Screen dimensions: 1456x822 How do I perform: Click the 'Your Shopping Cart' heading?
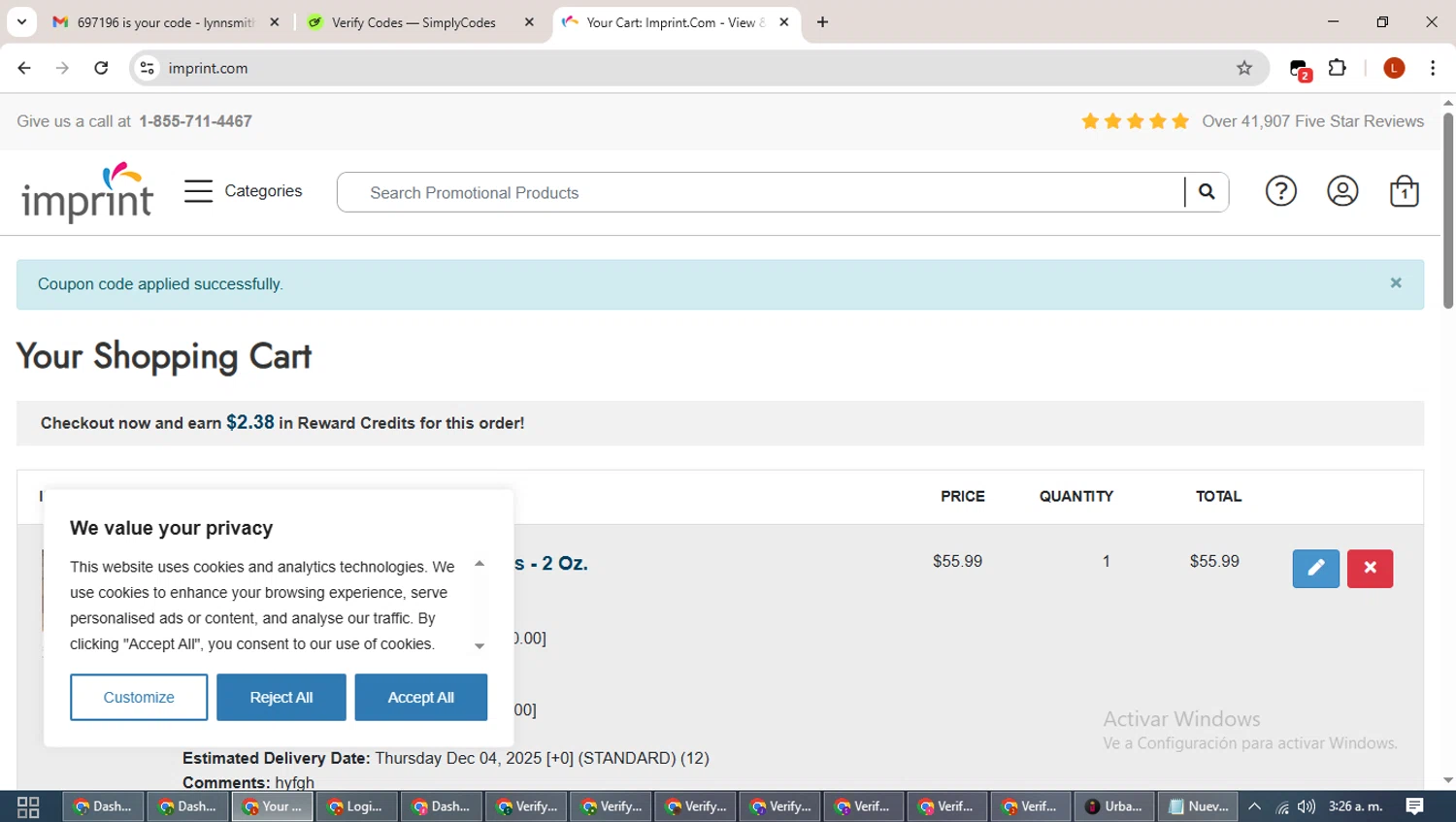tap(164, 357)
